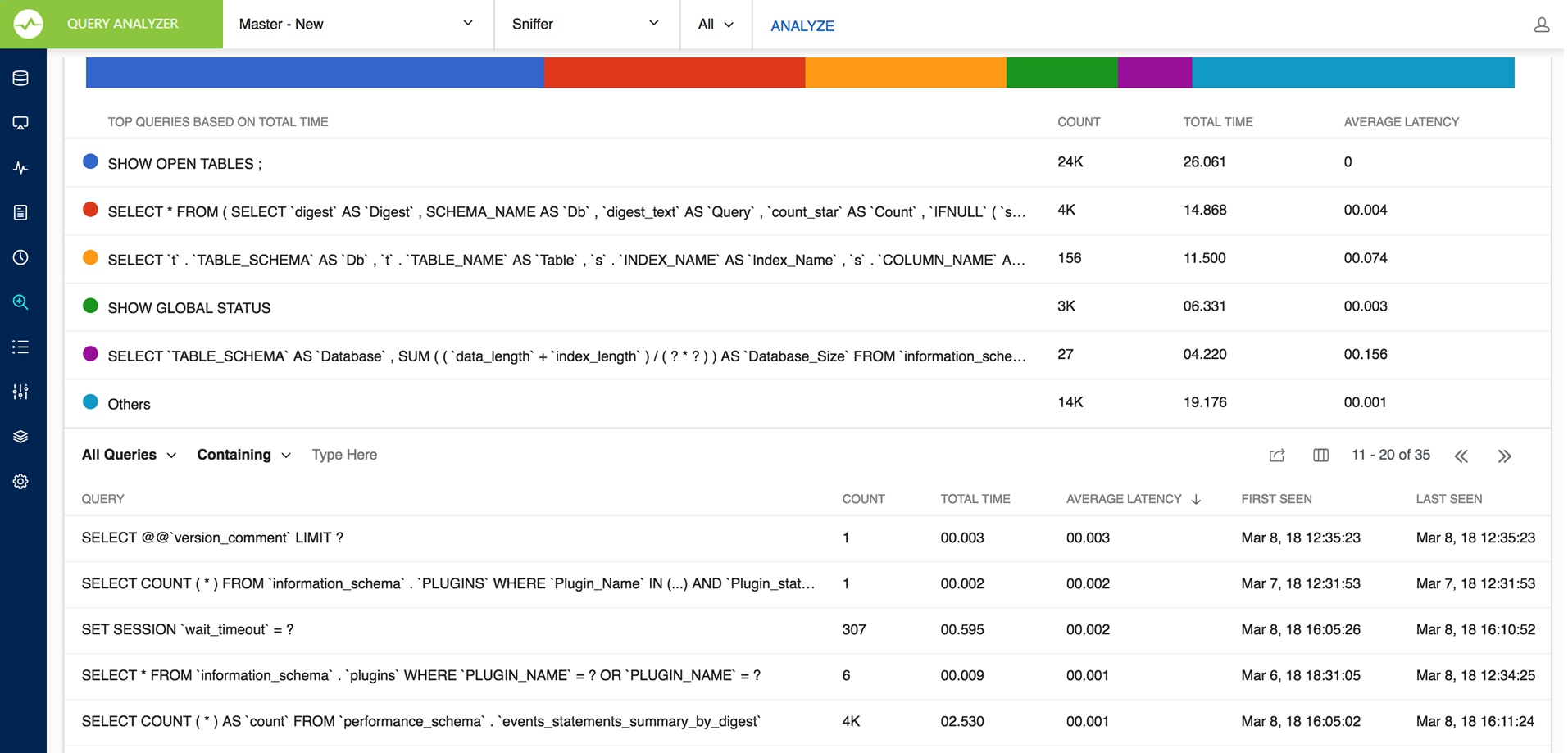This screenshot has height=753, width=1568.
Task: Open the events_statements_summary_by_digest count query
Action: (421, 721)
